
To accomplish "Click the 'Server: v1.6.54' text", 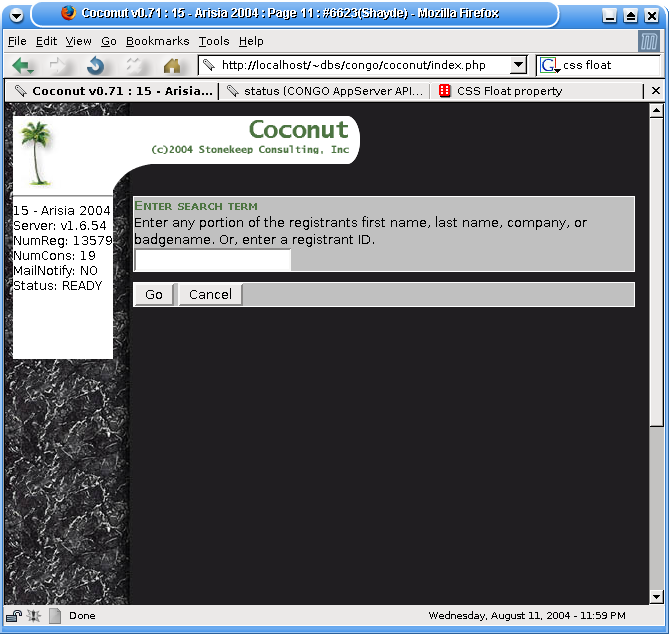I will [x=60, y=226].
